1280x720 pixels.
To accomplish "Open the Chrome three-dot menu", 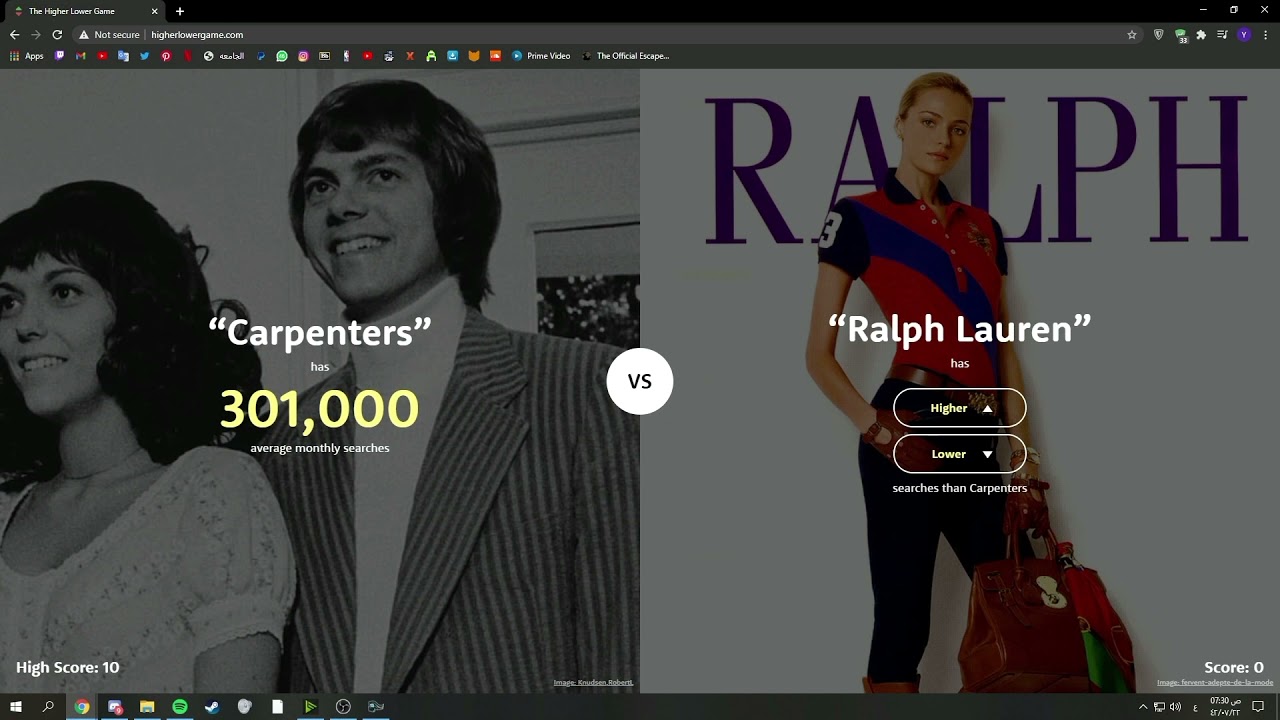I will click(1265, 34).
